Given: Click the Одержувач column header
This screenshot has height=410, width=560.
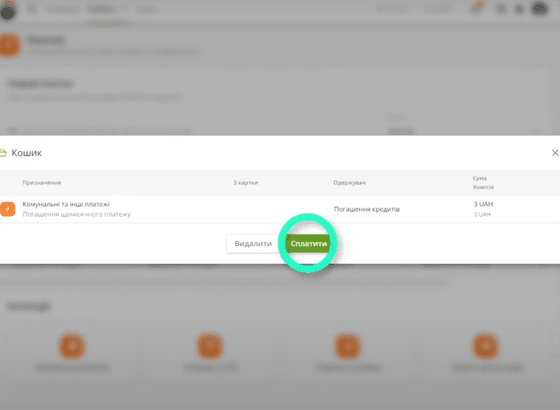Looking at the screenshot, I should [x=349, y=182].
